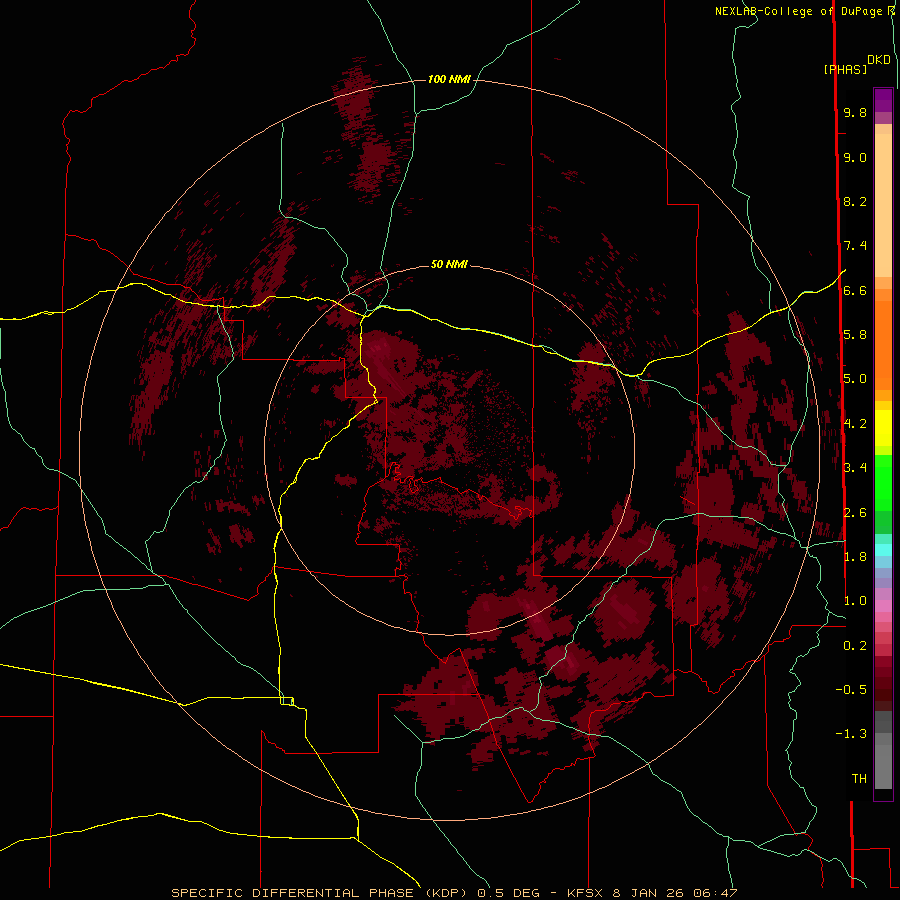The width and height of the screenshot is (900, 900).
Task: Pick the gray segment at the color bar bottom
Action: coord(883,763)
